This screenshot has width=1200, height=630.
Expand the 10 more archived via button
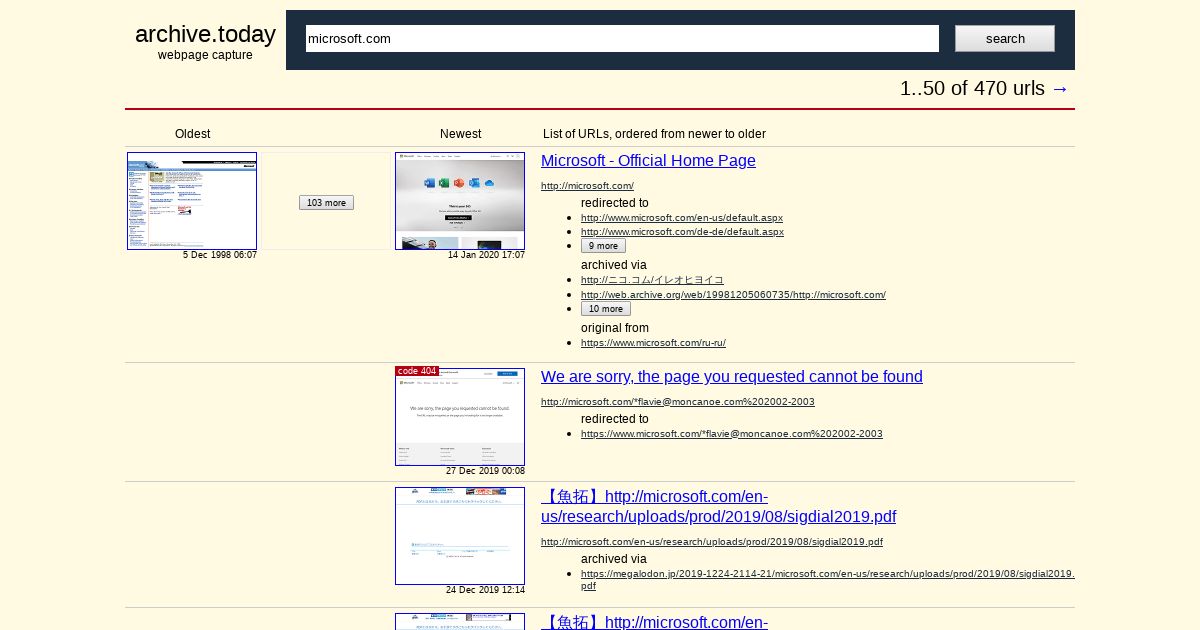coord(606,309)
